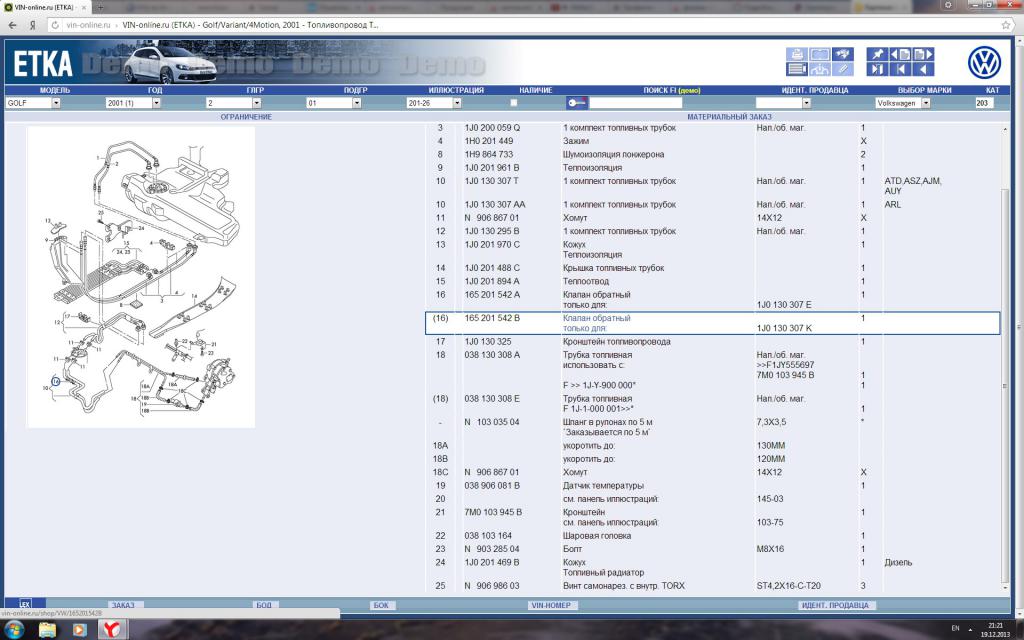Select part number 165 201 542 B
The image size is (1024, 640).
(492, 318)
